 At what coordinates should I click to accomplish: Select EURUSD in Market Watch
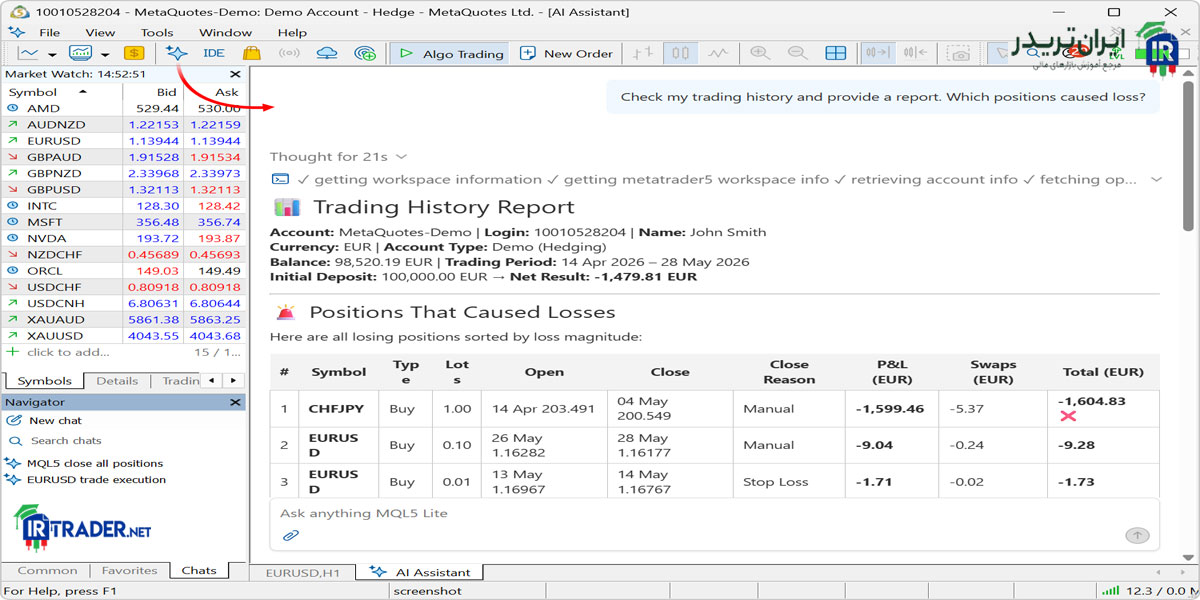(x=123, y=141)
